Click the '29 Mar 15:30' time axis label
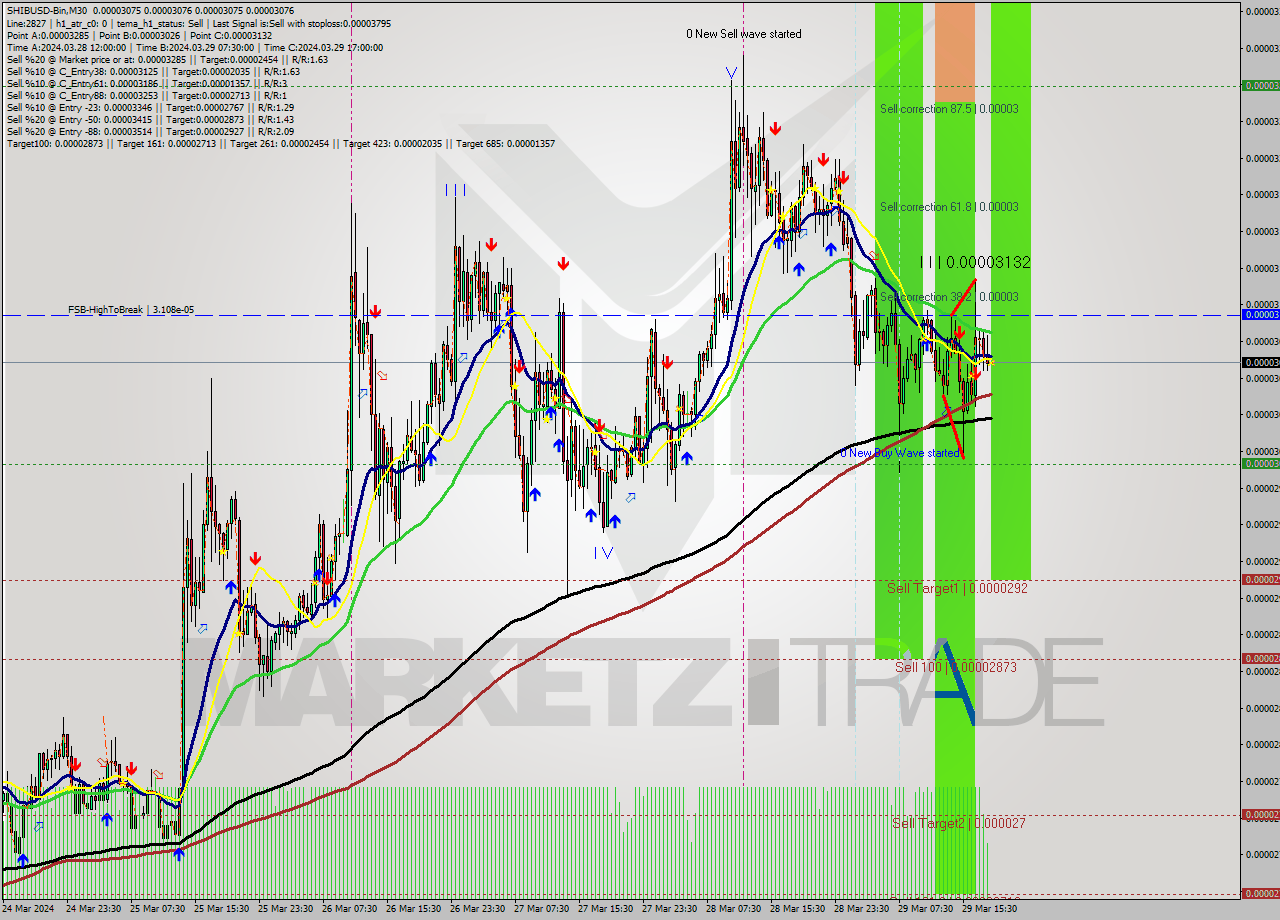1280x920 pixels. click(990, 909)
